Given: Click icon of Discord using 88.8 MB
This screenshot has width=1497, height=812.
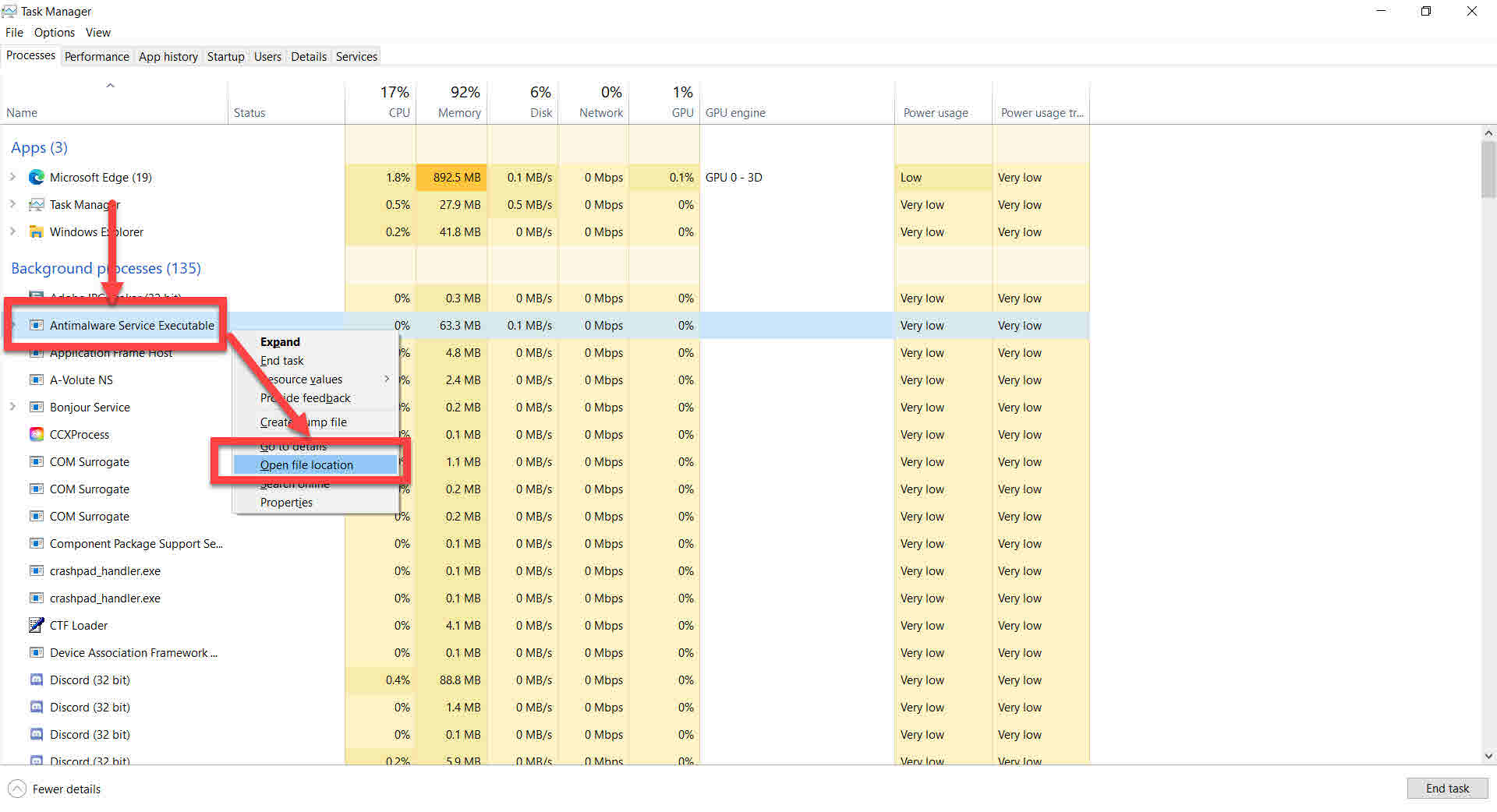Looking at the screenshot, I should tap(36, 680).
